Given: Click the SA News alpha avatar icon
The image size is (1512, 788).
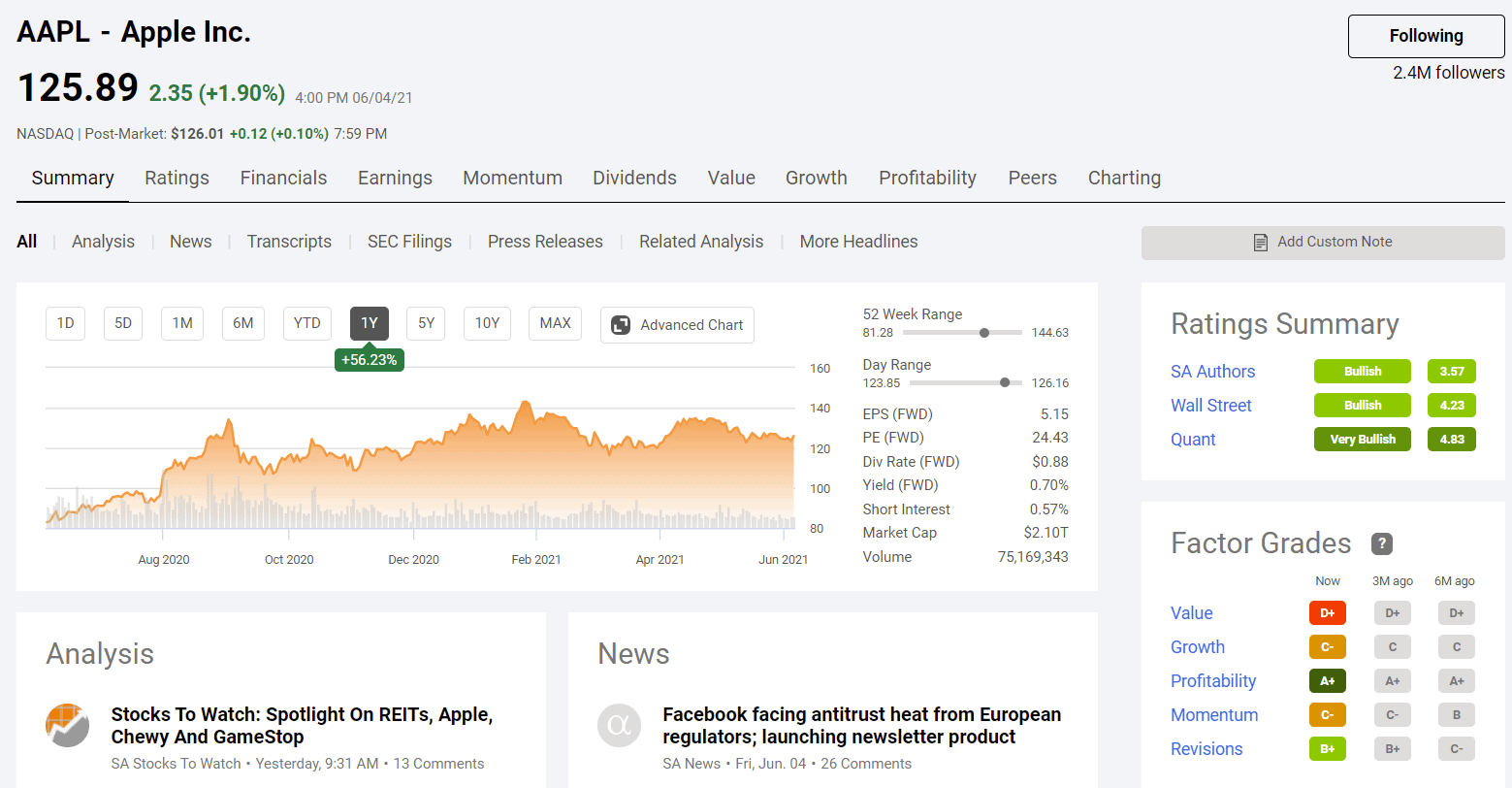Looking at the screenshot, I should point(620,725).
